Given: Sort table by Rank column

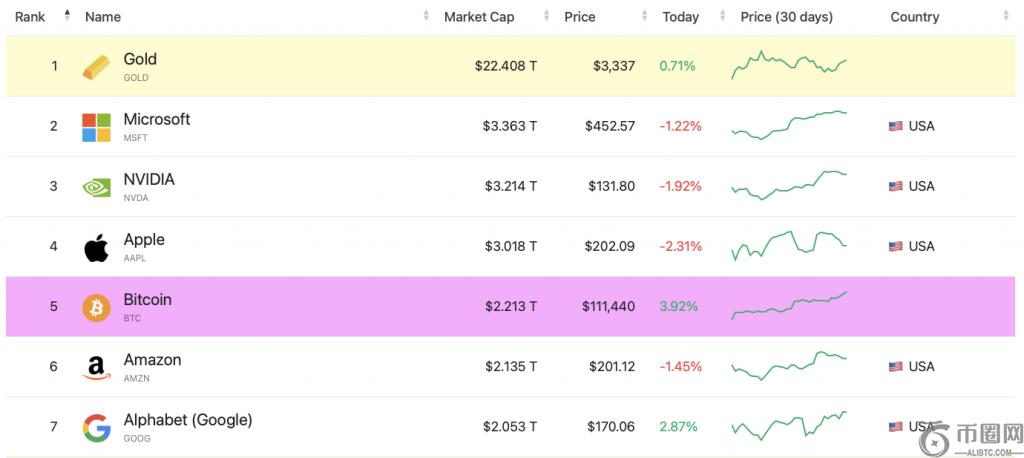Looking at the screenshot, I should tap(28, 17).
